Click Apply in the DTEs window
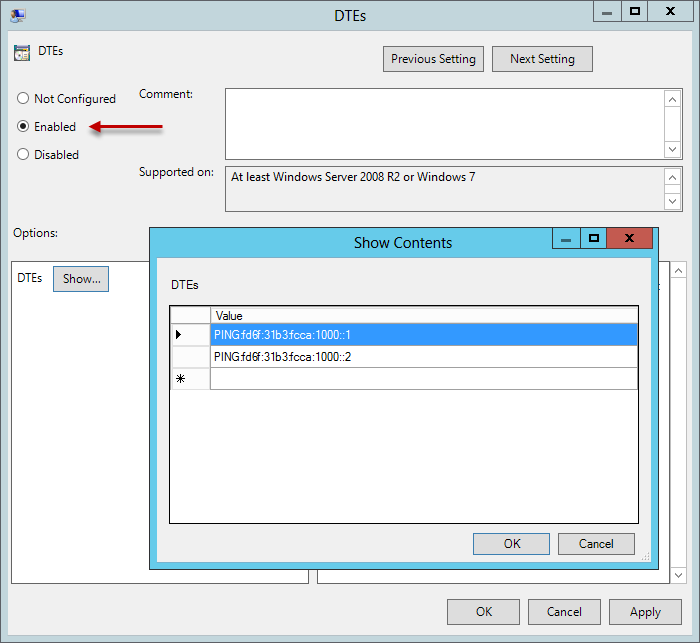700x643 pixels. pos(645,612)
